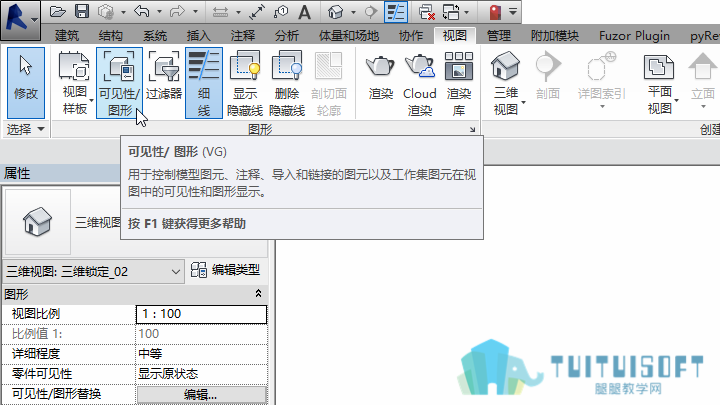Image resolution: width=720 pixels, height=405 pixels.
Task: Open the 3D view type selector combo box
Action: tap(93, 272)
